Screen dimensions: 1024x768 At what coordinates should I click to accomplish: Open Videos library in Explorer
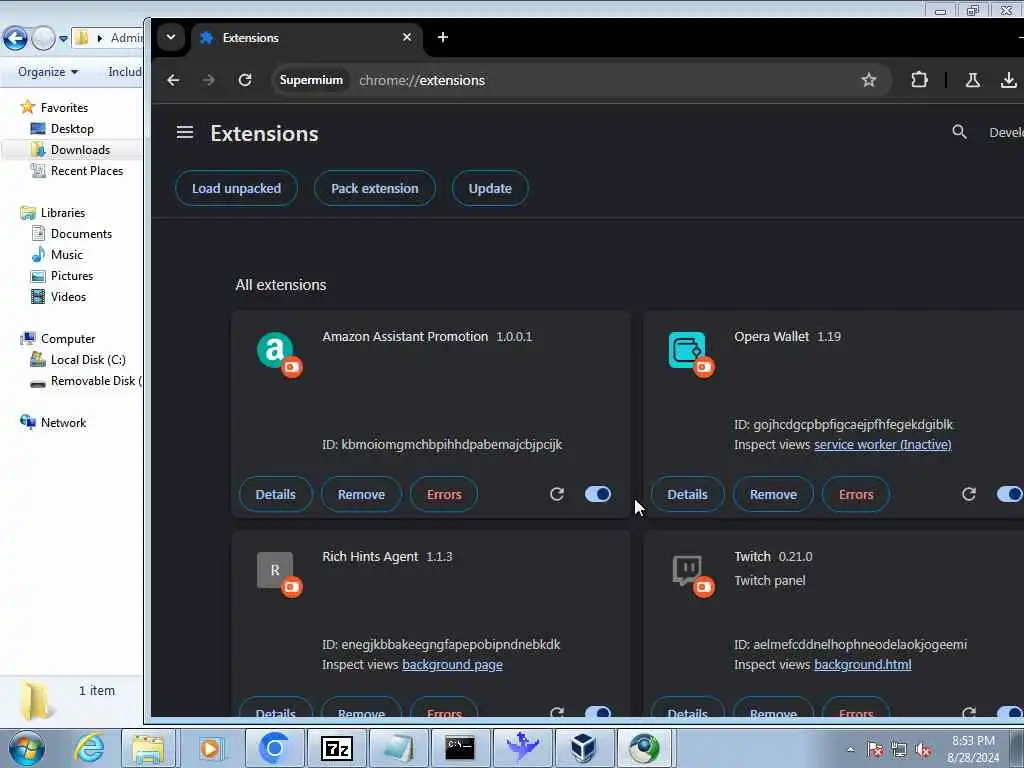pos(59,296)
